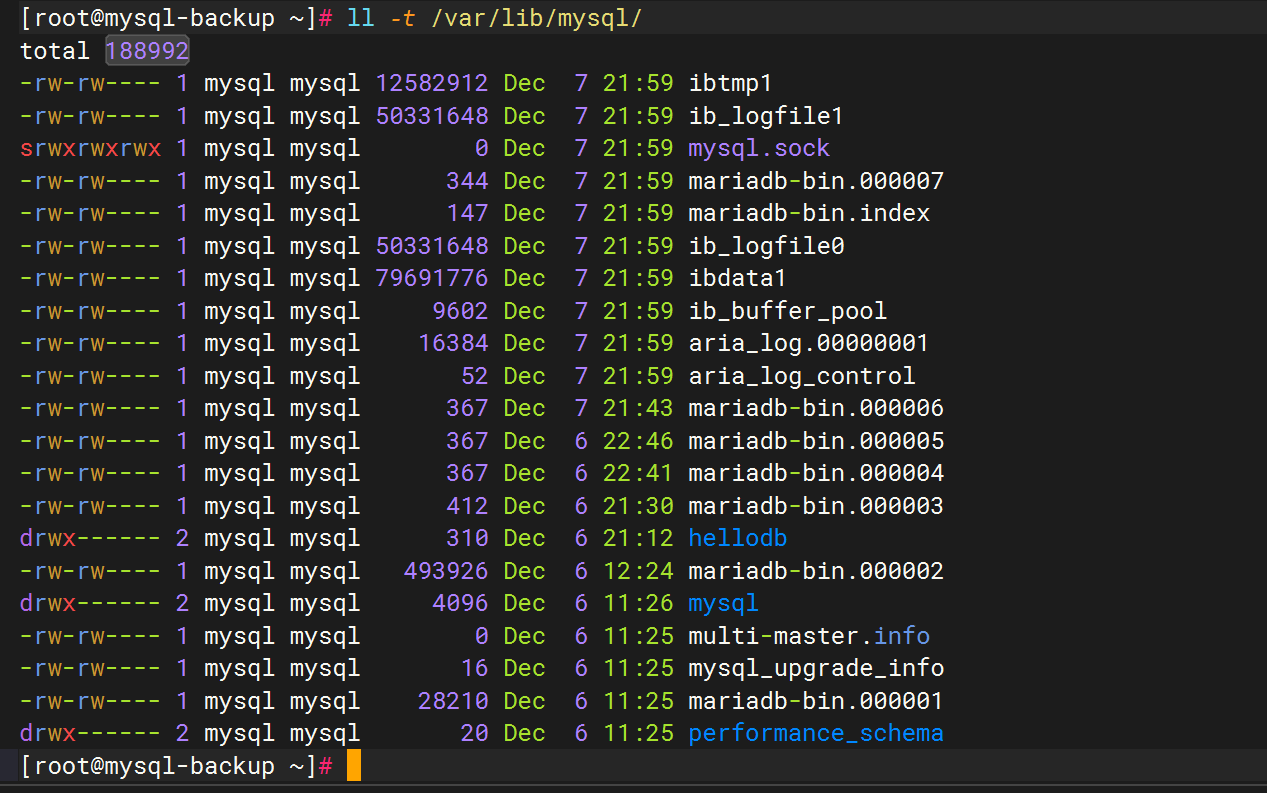The width and height of the screenshot is (1267, 793).
Task: Click the filename mariadb-bin.000002
Action: point(816,571)
